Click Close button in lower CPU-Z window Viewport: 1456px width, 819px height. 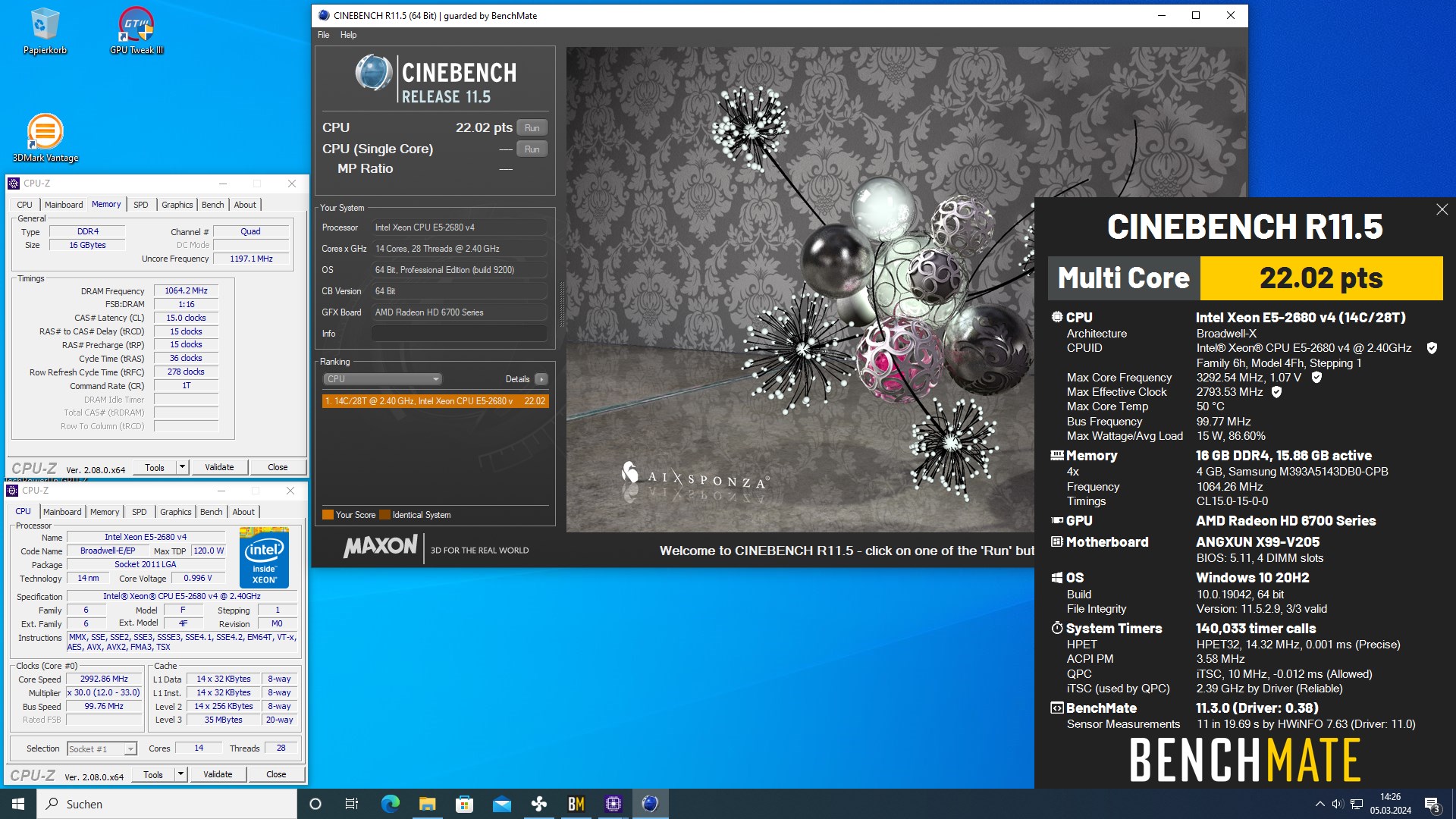click(276, 774)
